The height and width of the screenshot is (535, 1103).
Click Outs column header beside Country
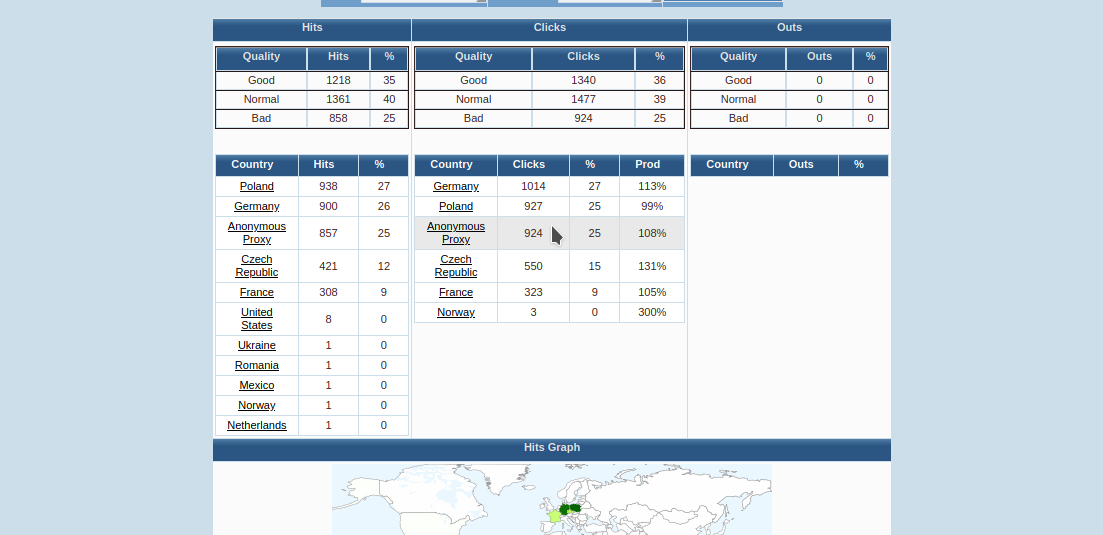click(805, 165)
